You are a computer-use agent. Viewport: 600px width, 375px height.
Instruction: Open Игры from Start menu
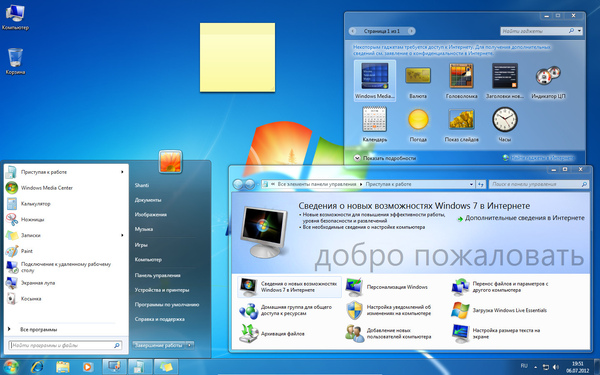click(141, 245)
